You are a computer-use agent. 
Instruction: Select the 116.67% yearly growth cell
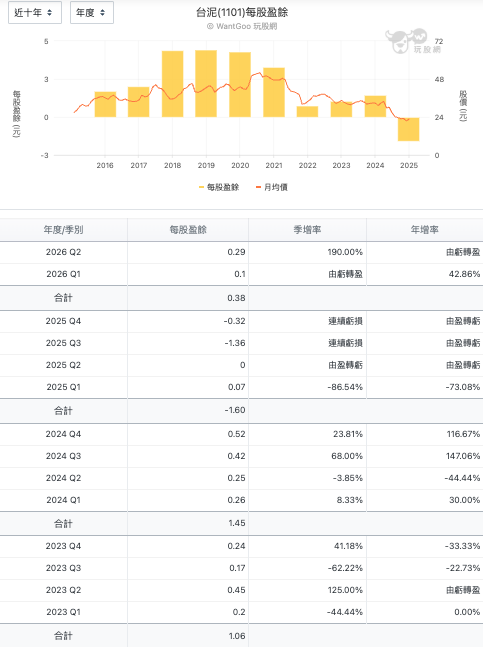[464, 434]
